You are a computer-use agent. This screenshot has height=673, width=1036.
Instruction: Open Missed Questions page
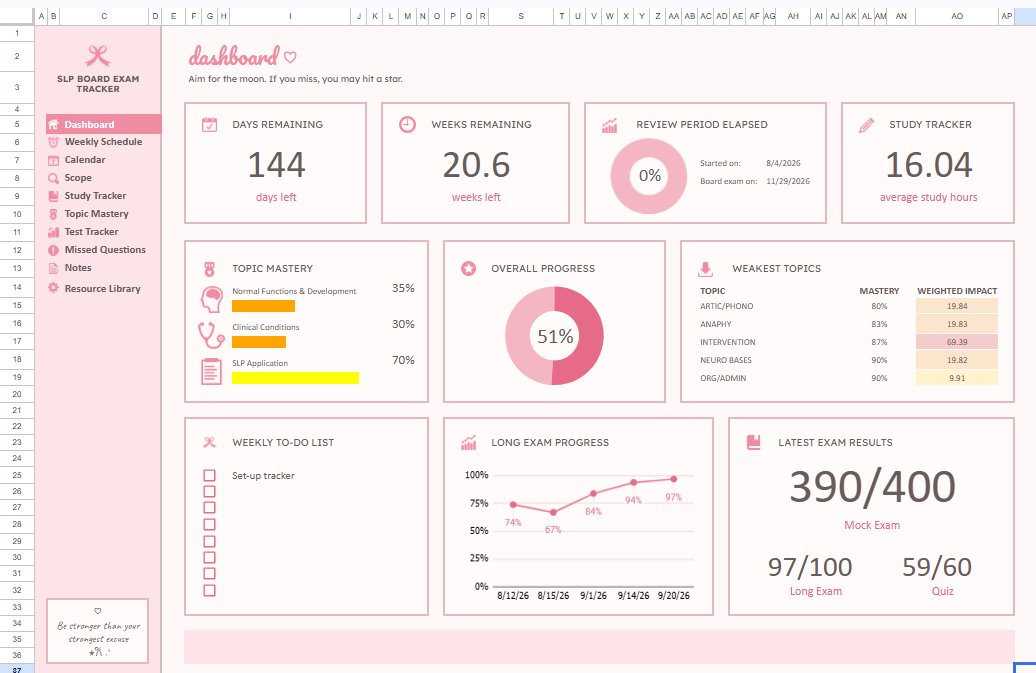pos(105,250)
